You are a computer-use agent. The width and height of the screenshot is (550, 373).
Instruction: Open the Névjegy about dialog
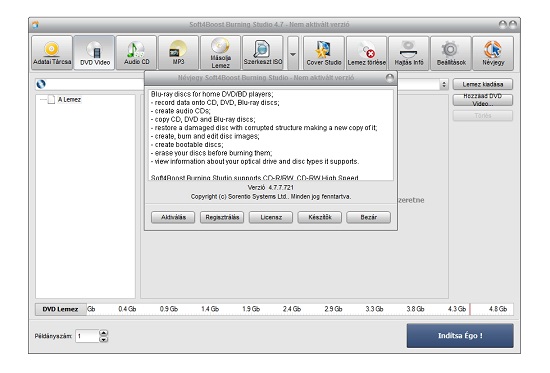(493, 53)
